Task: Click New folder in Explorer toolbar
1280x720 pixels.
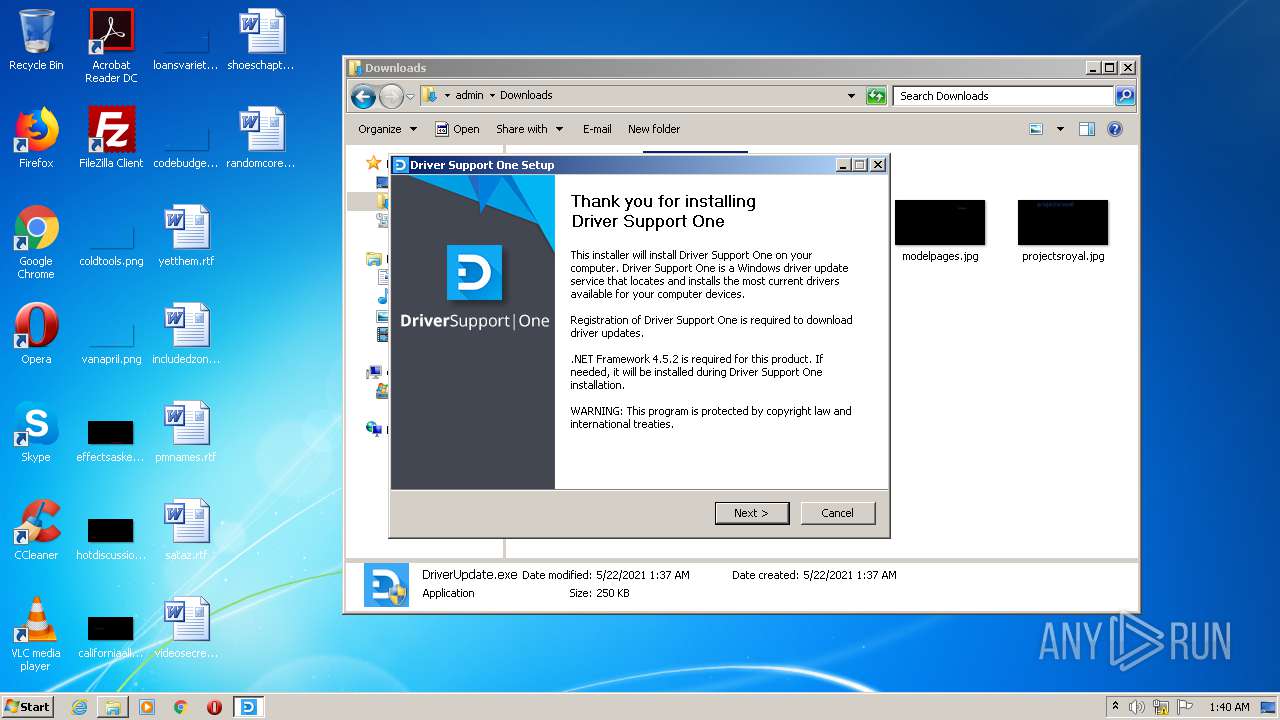Action: tap(654, 129)
